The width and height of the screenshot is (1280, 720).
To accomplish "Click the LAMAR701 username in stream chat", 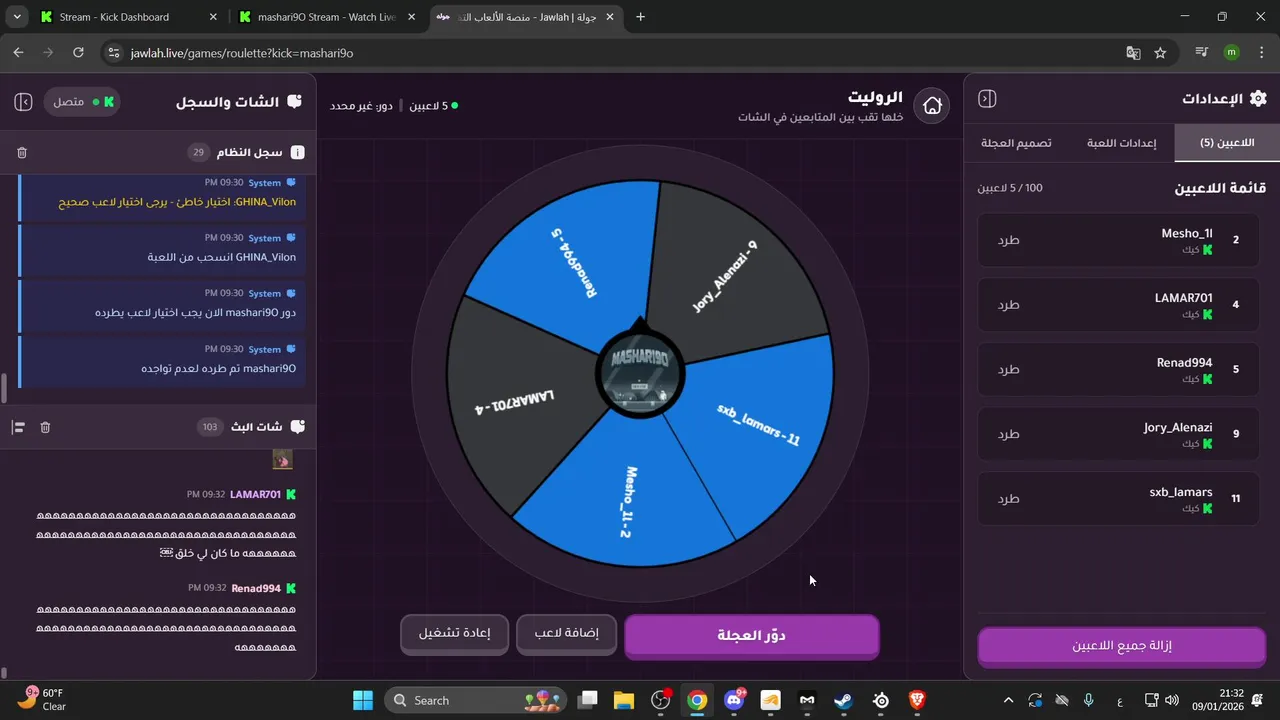I will coord(256,494).
